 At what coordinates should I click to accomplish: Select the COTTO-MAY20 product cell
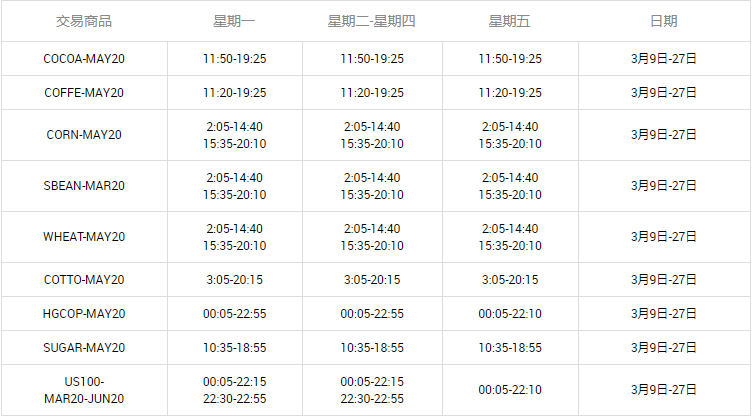[x=84, y=280]
